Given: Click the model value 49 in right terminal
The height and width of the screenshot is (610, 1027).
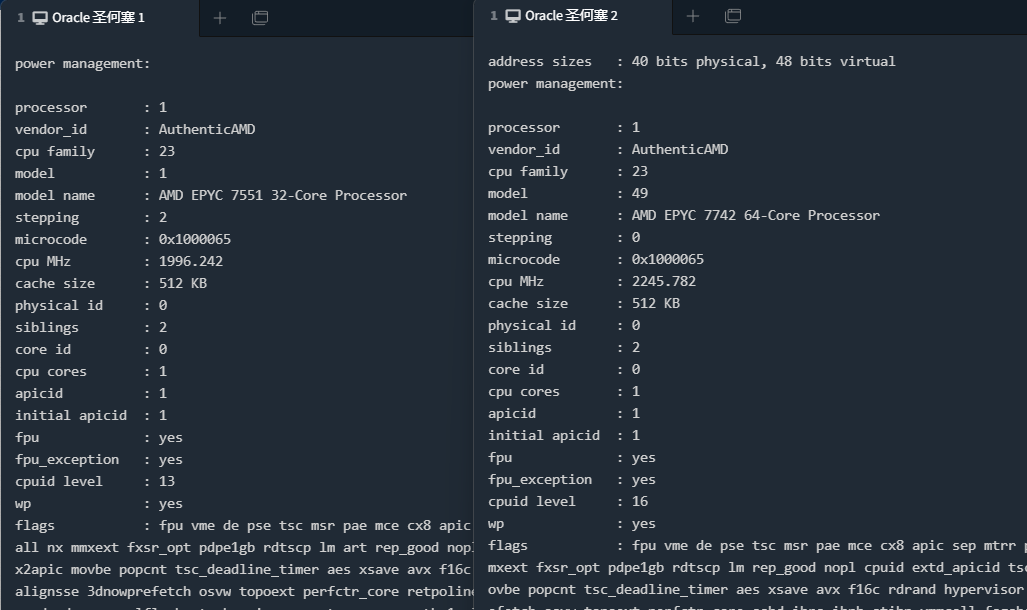Looking at the screenshot, I should tap(639, 193).
